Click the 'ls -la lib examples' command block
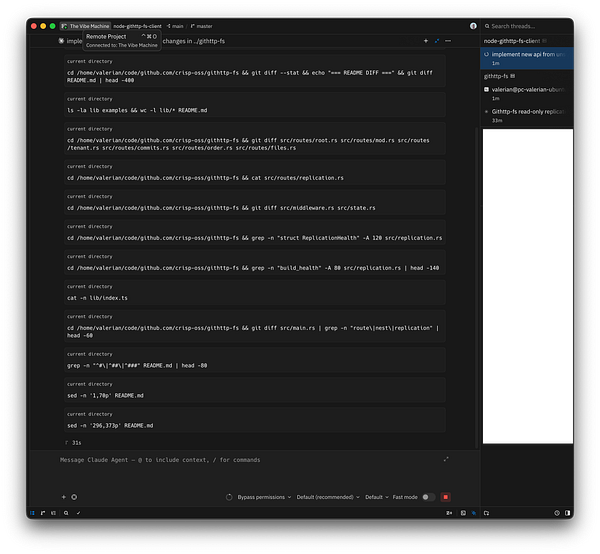The width and height of the screenshot is (600, 554). pos(255,104)
